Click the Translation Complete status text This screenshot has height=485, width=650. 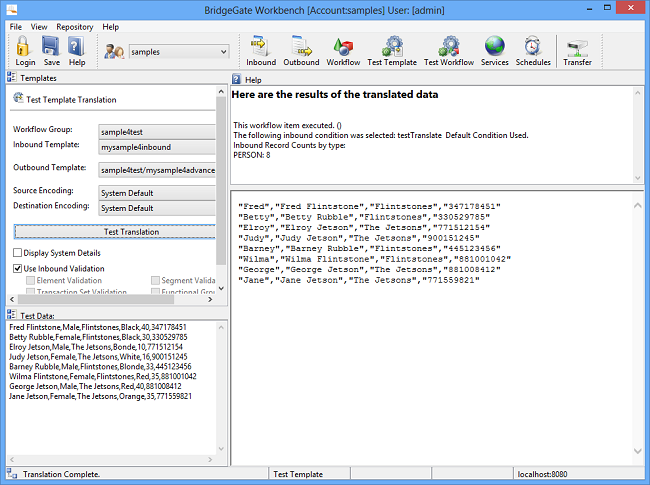61,474
